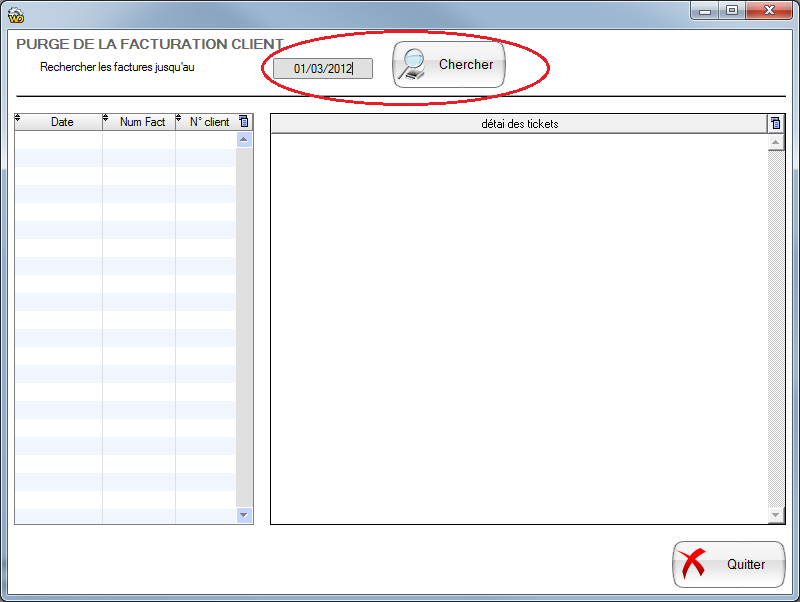Minimize the purge window

coord(706,10)
